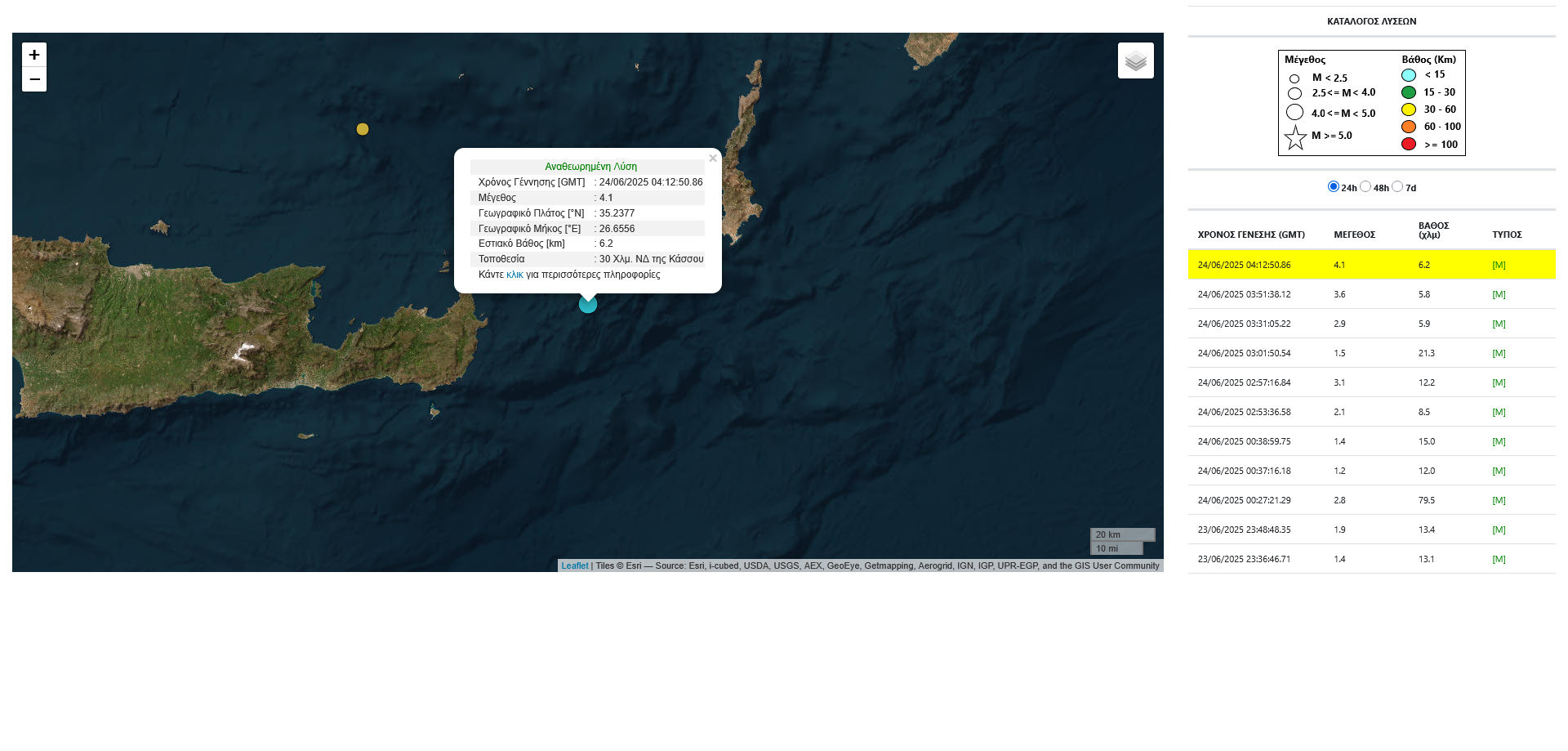Click the star M >= 5.0 legend icon
This screenshot has width=1568, height=751.
1295,137
